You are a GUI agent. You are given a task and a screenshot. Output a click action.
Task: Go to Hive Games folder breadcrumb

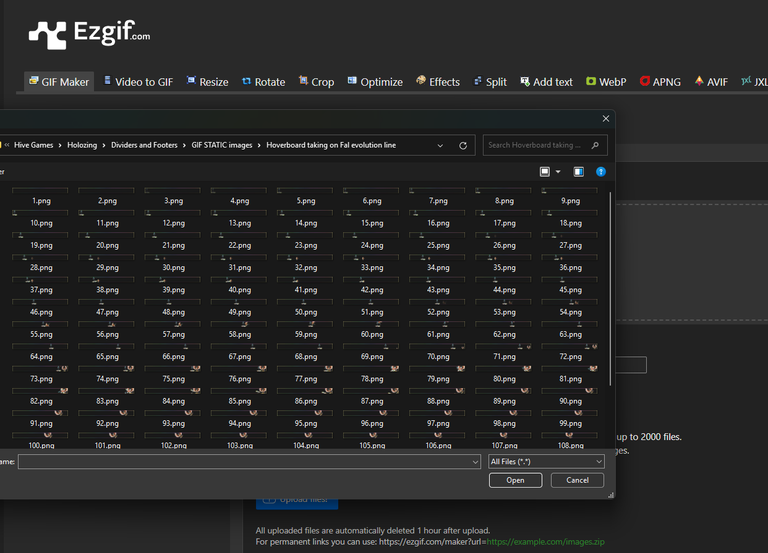click(33, 145)
